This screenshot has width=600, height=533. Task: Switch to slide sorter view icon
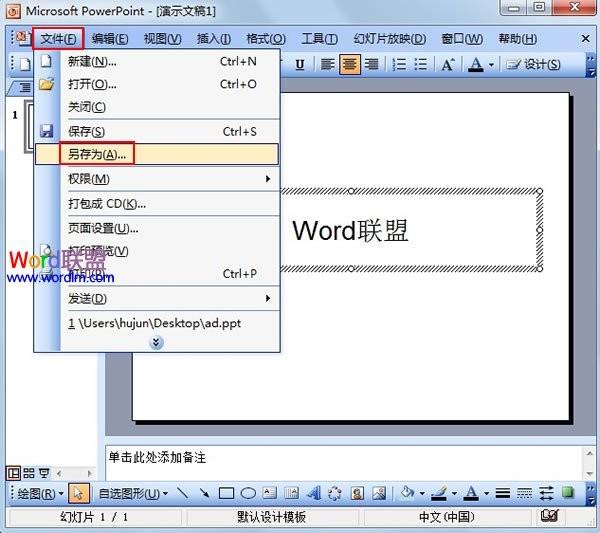[x=29, y=473]
